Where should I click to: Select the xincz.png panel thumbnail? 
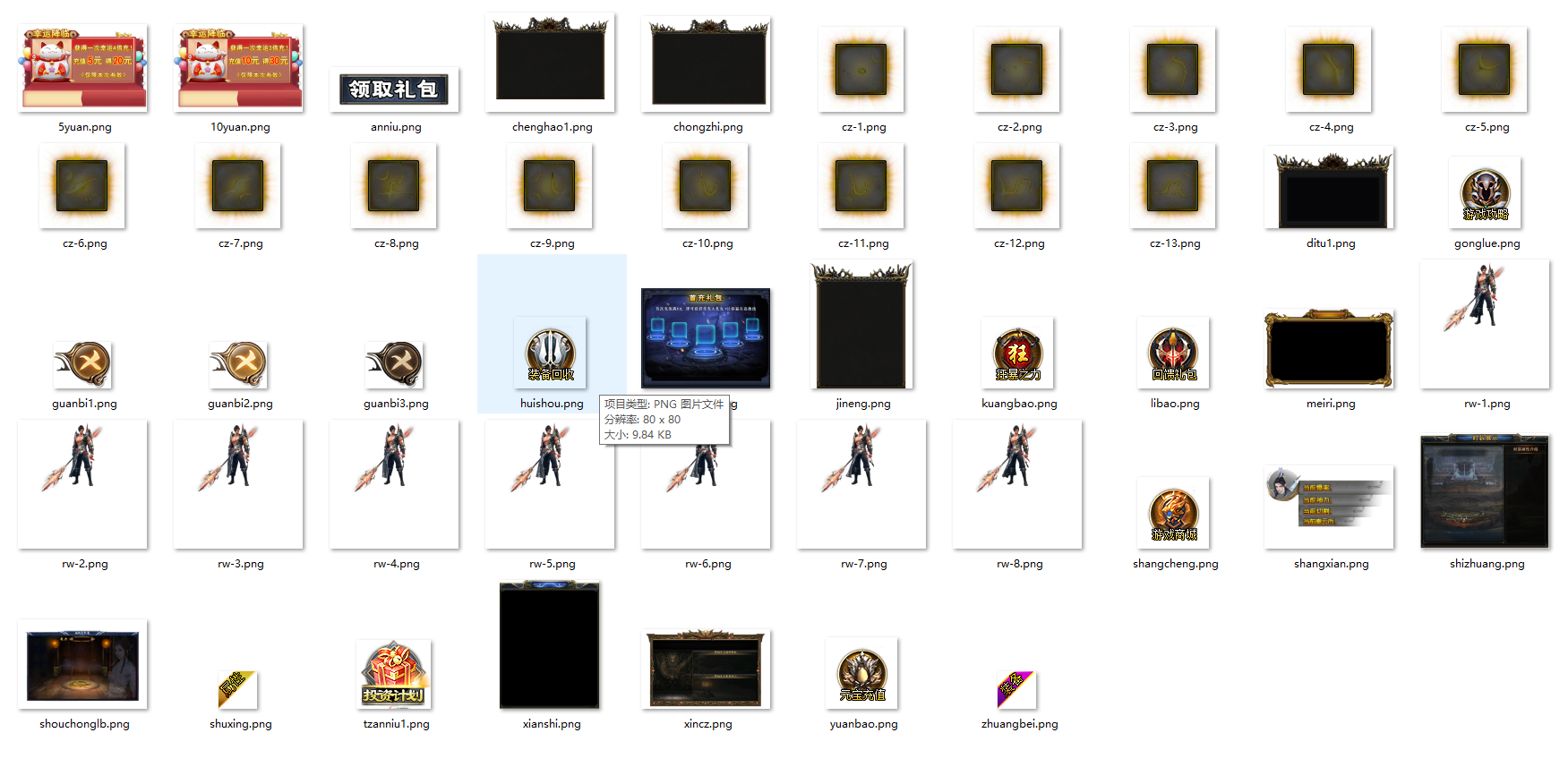click(707, 669)
